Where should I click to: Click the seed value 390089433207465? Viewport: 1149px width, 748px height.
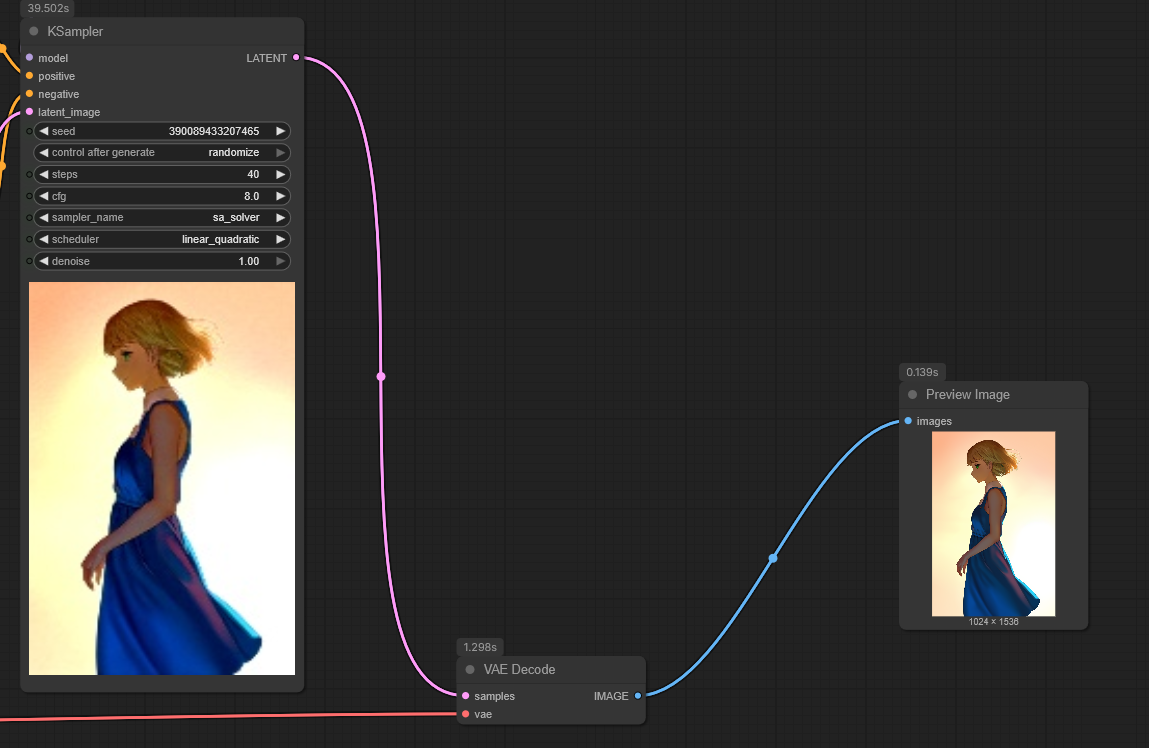tap(214, 131)
